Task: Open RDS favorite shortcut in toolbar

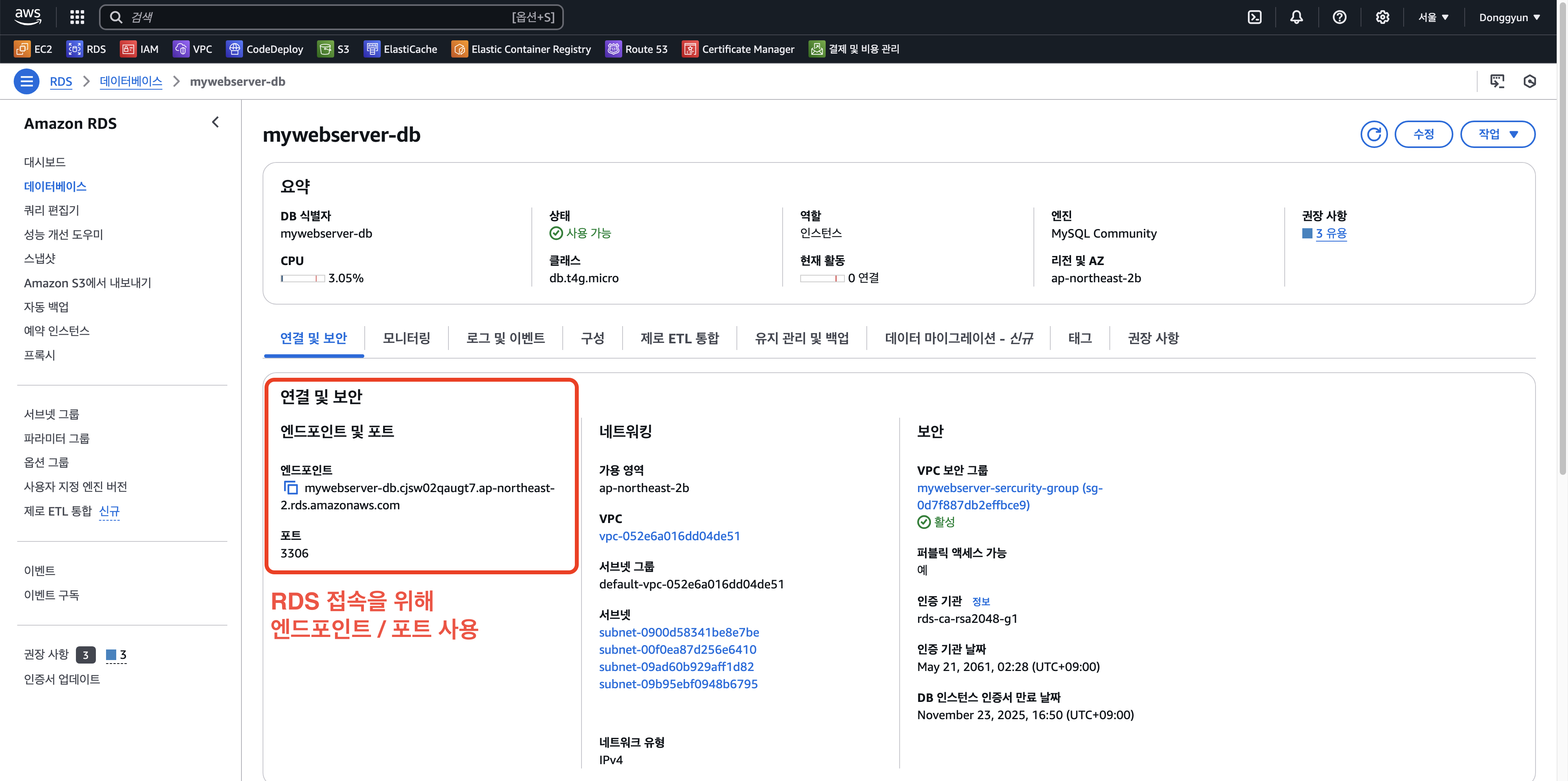Action: [86, 49]
